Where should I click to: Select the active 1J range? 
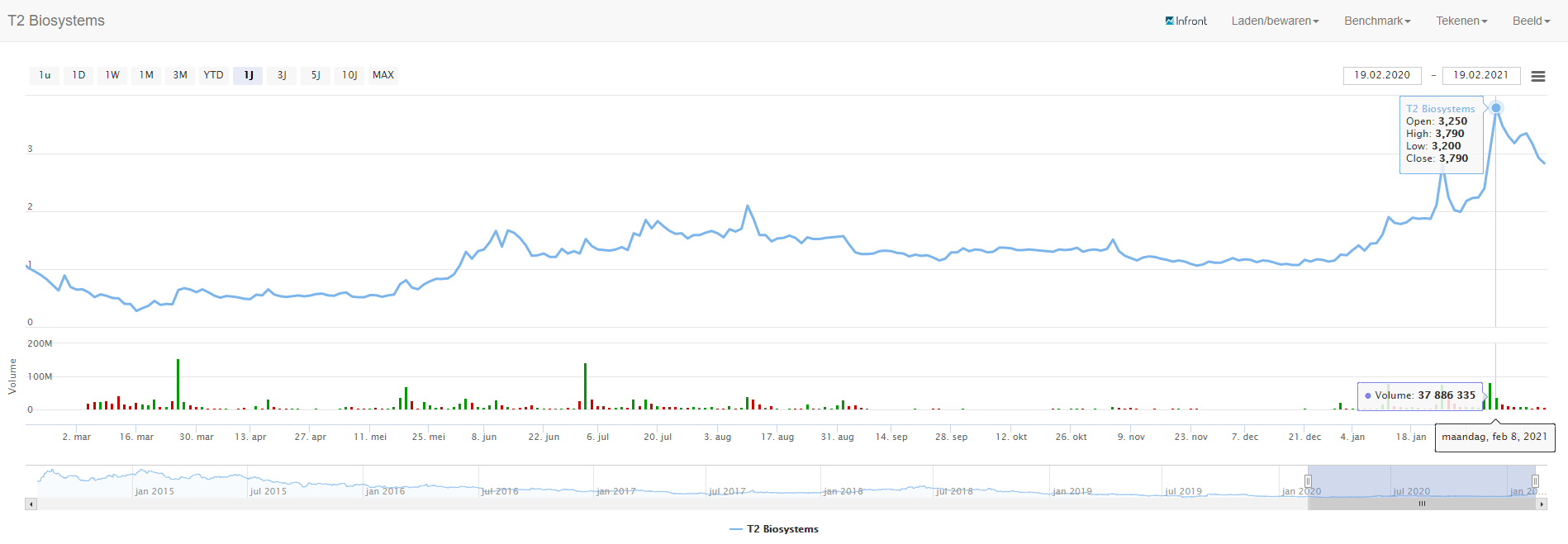[248, 75]
